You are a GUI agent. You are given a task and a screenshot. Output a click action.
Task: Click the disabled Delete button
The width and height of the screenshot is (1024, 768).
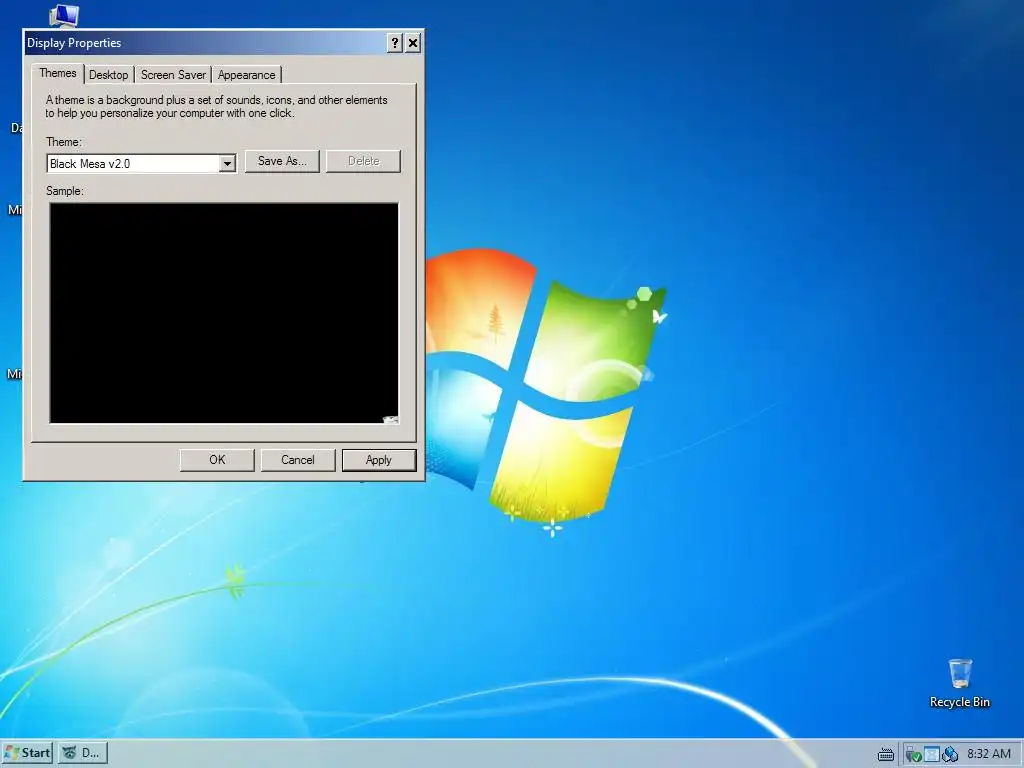pos(363,161)
